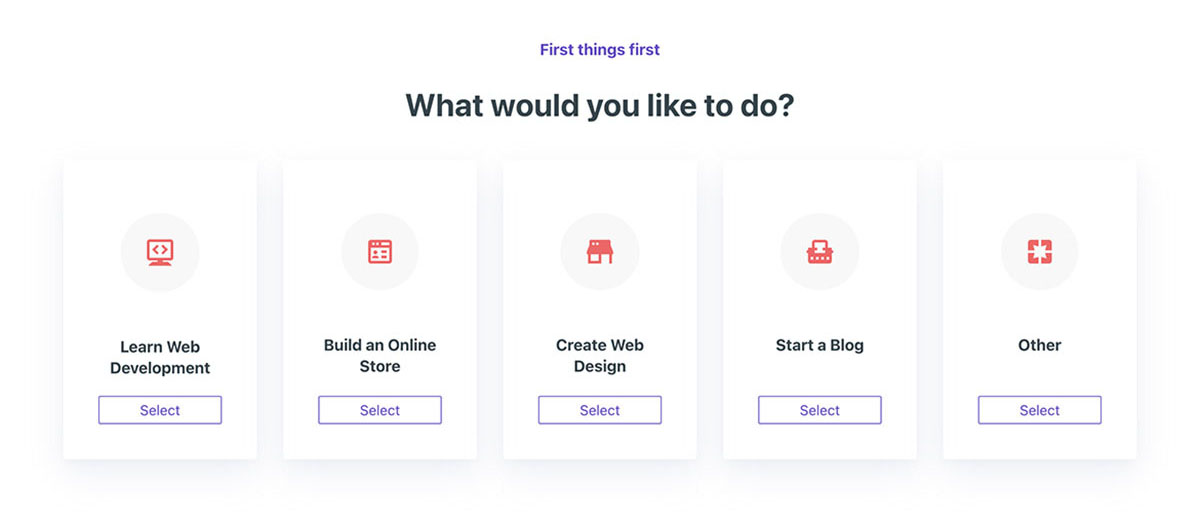Click the "What would you like to do?" heading

(600, 105)
